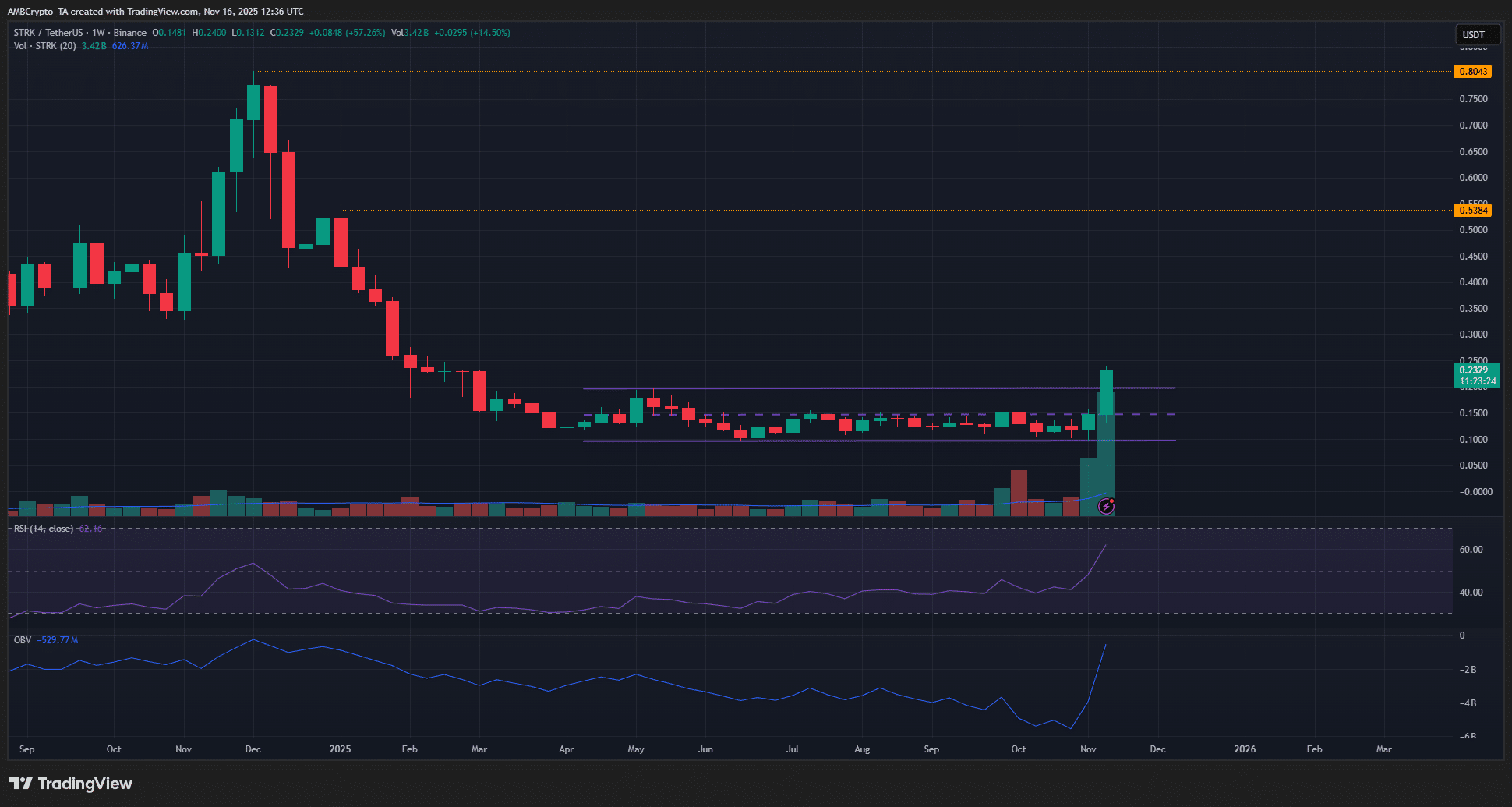Select the RSI (14, close) indicator legend

(44, 529)
